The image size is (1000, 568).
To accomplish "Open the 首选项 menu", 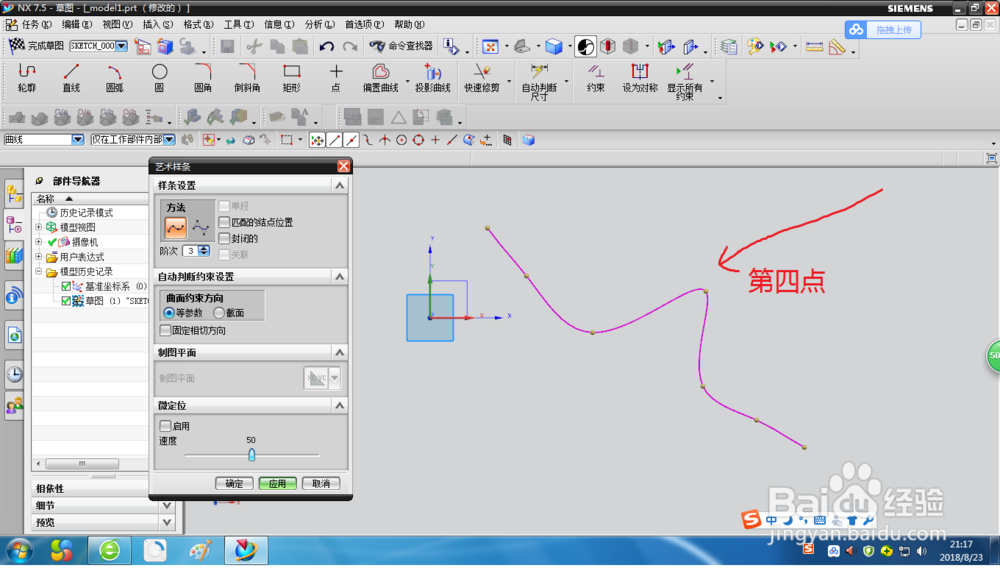I will 364,24.
